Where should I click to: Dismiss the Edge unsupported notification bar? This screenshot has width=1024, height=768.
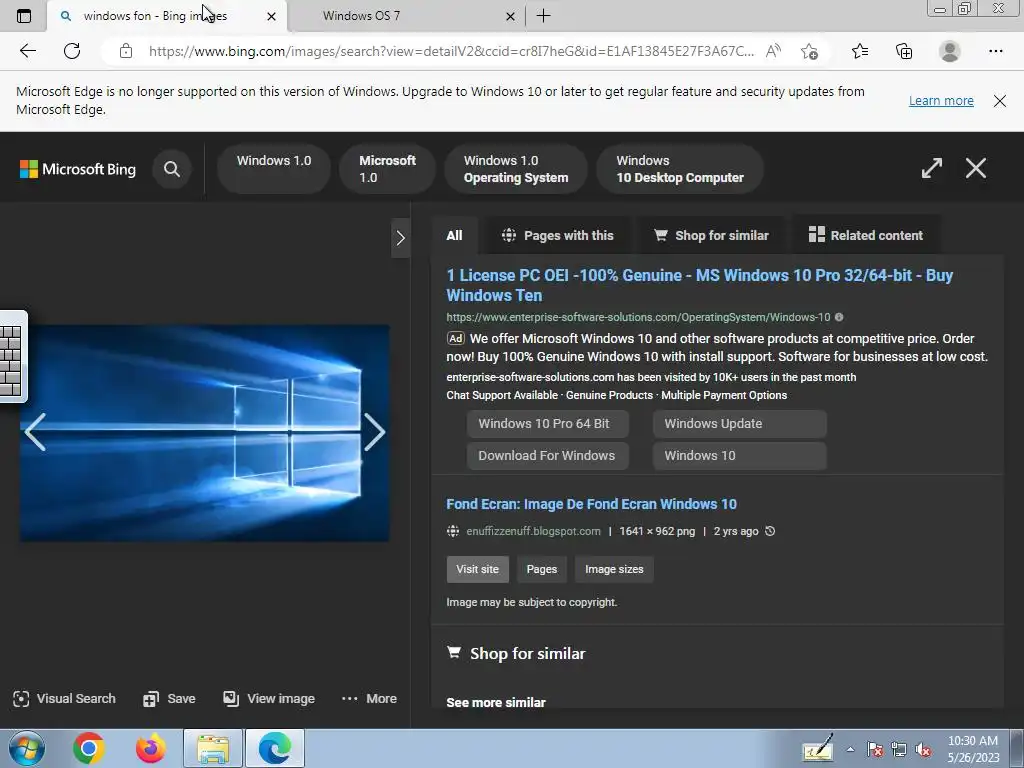999,101
